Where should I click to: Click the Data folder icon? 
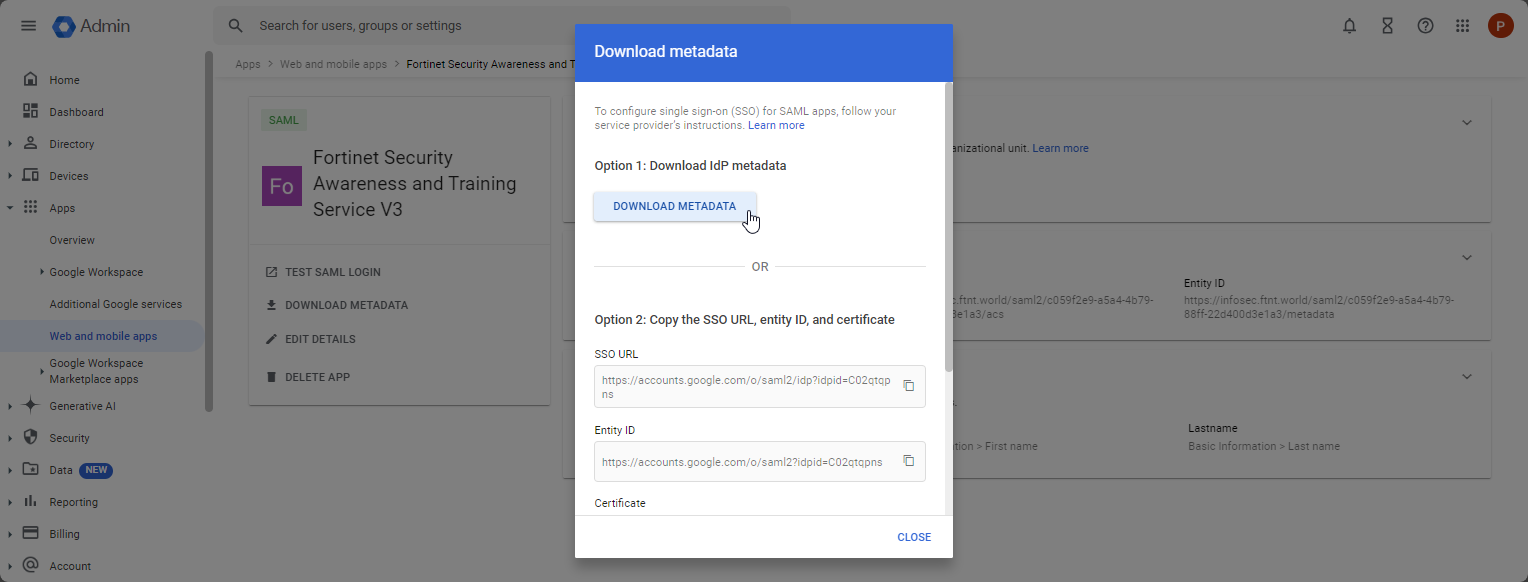coord(30,469)
